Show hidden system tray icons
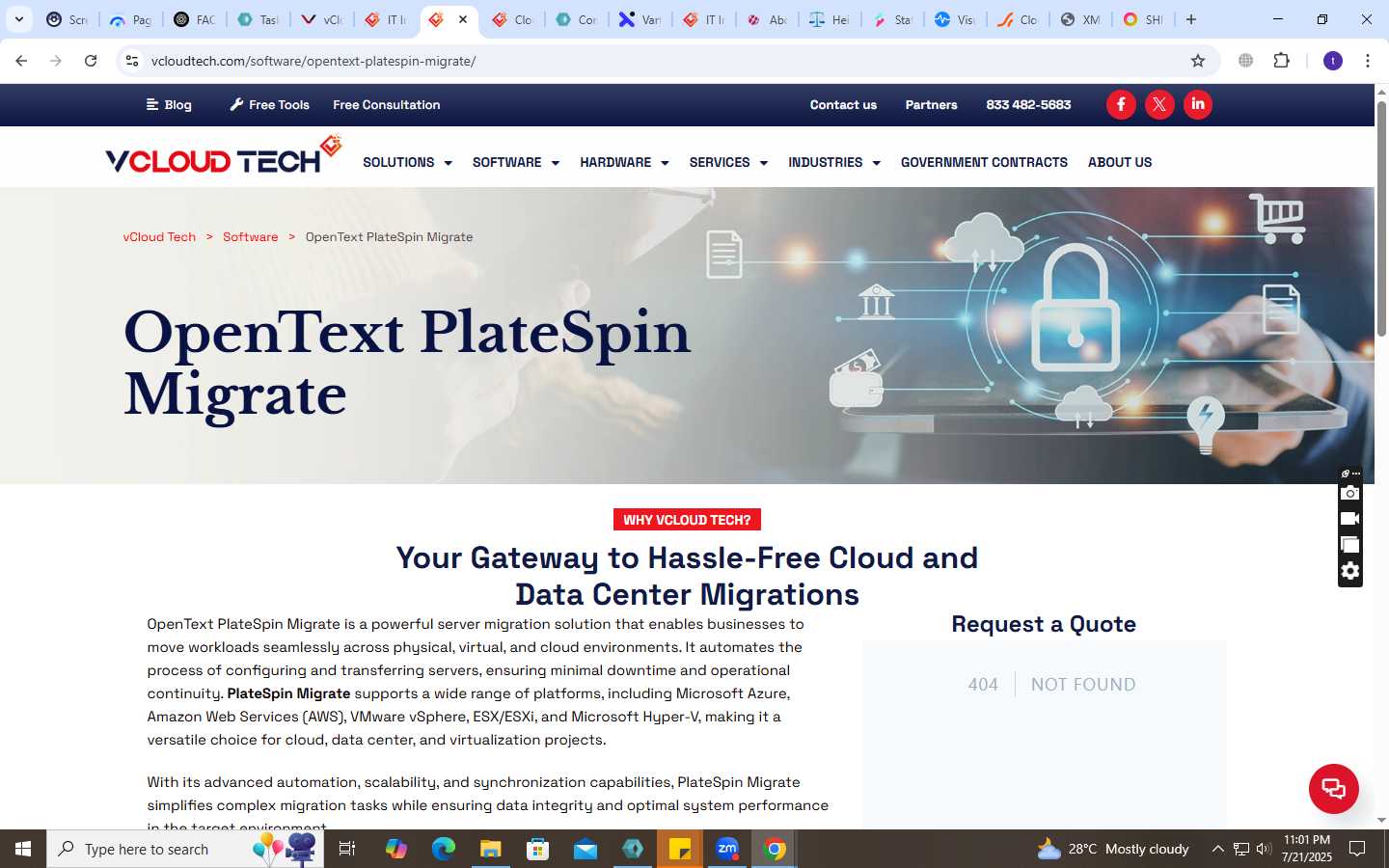Viewport: 1389px width, 868px height. pyautogui.click(x=1217, y=849)
